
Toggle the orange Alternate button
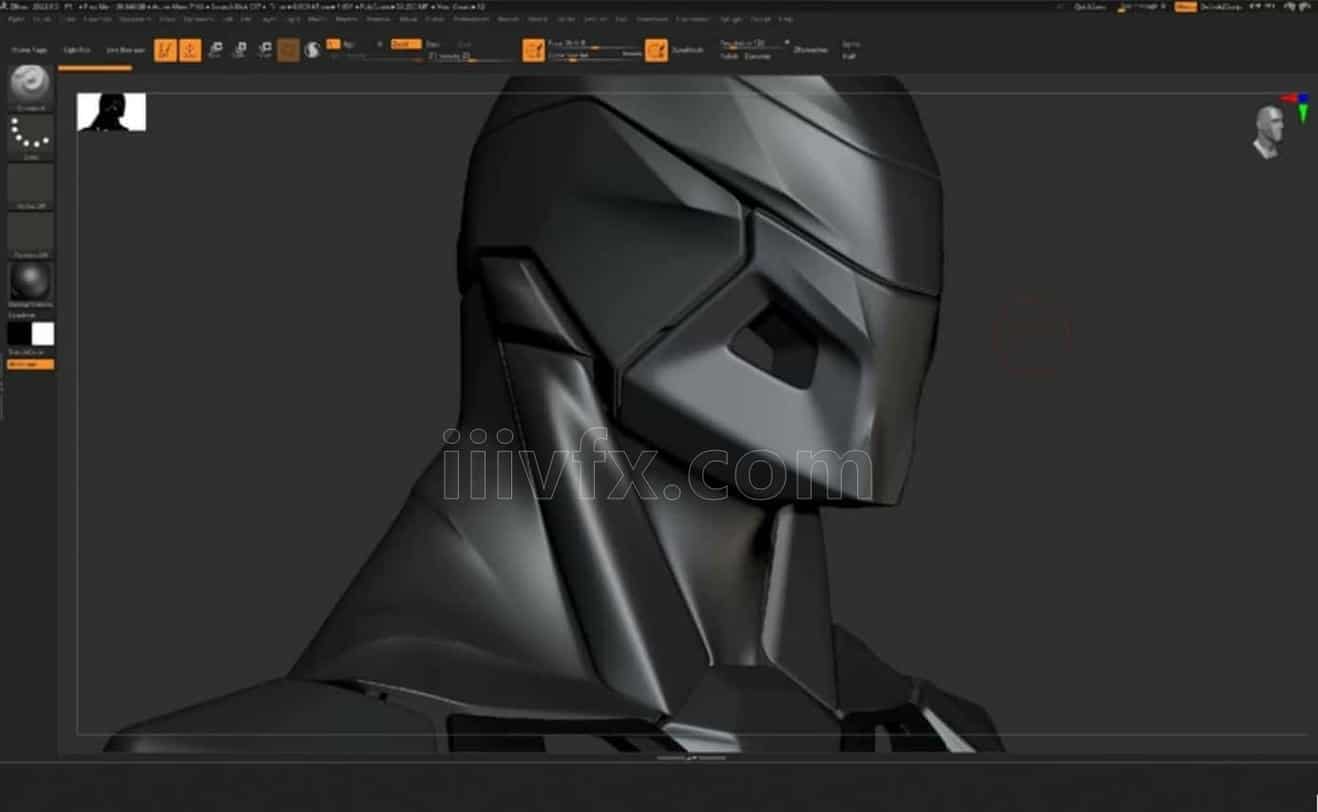point(30,364)
